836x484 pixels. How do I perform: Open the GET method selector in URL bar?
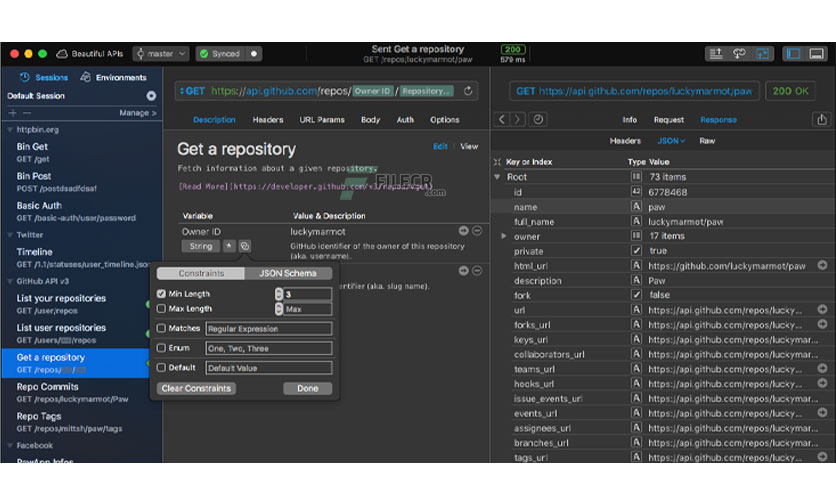click(192, 91)
